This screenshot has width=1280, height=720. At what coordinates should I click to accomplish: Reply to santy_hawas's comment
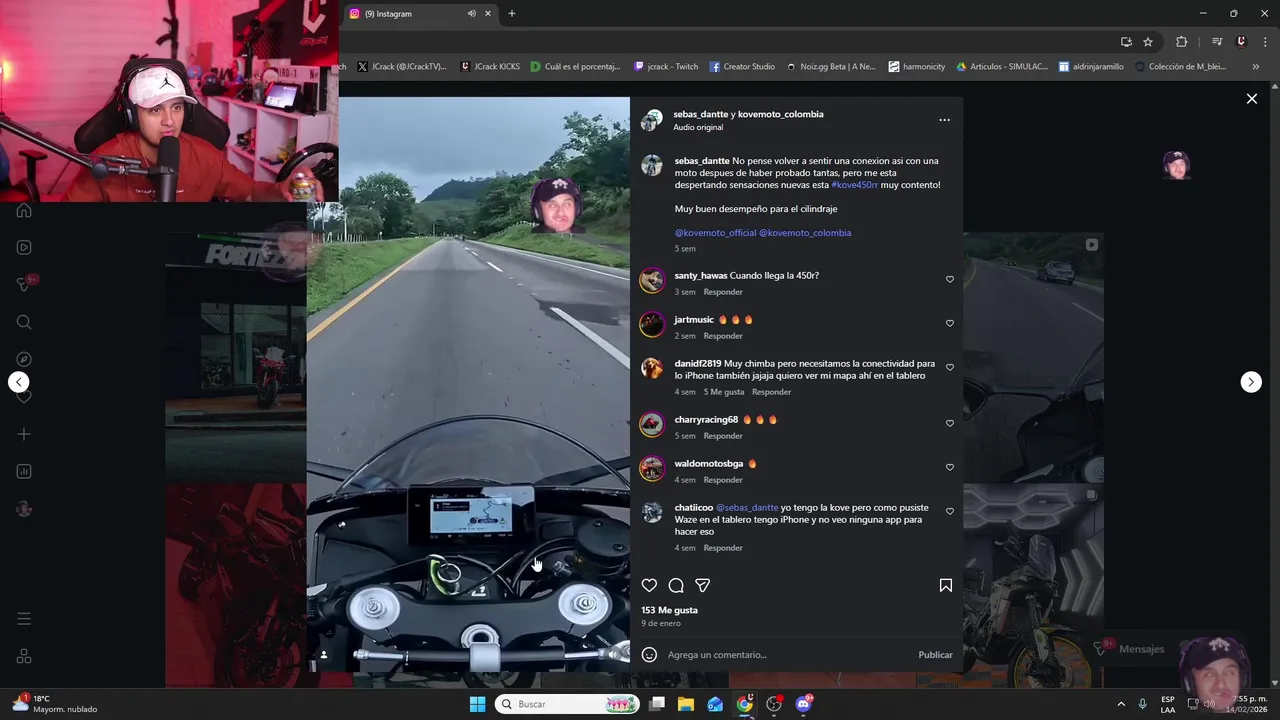[723, 292]
